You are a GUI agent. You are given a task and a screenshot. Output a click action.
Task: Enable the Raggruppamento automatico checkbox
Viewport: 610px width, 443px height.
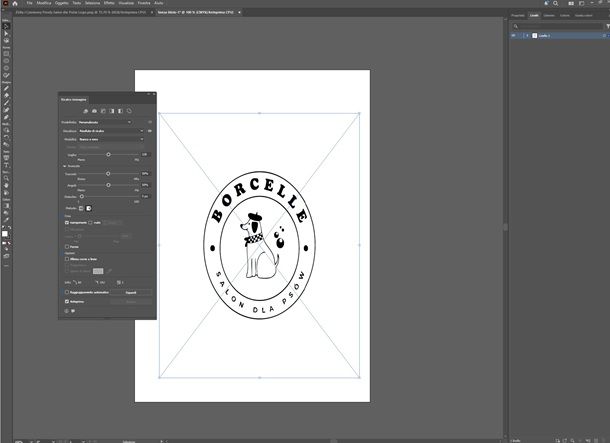pos(67,292)
